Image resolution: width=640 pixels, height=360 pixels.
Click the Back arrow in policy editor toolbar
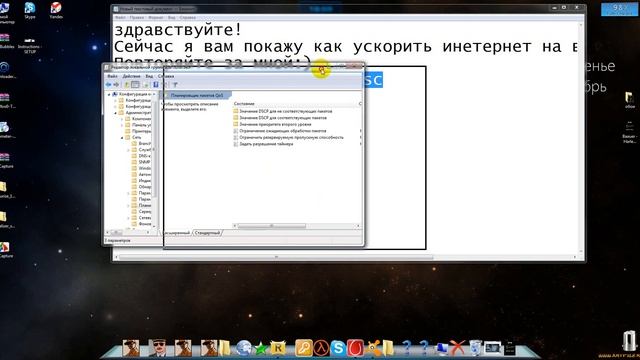point(109,84)
